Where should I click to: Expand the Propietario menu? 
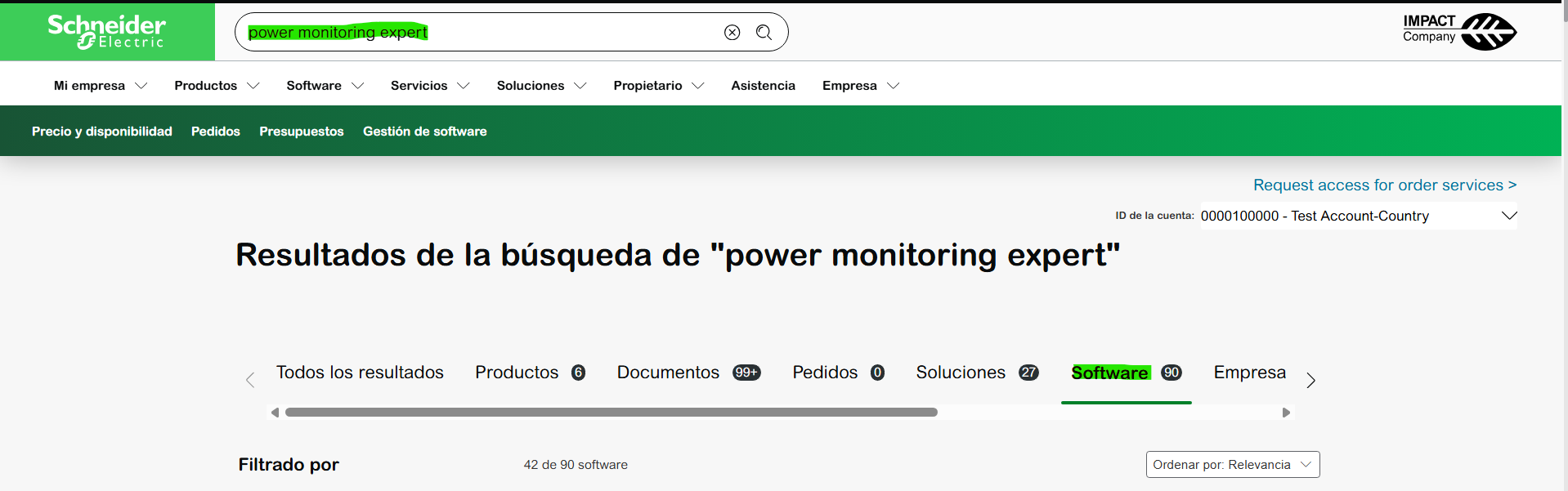[658, 86]
